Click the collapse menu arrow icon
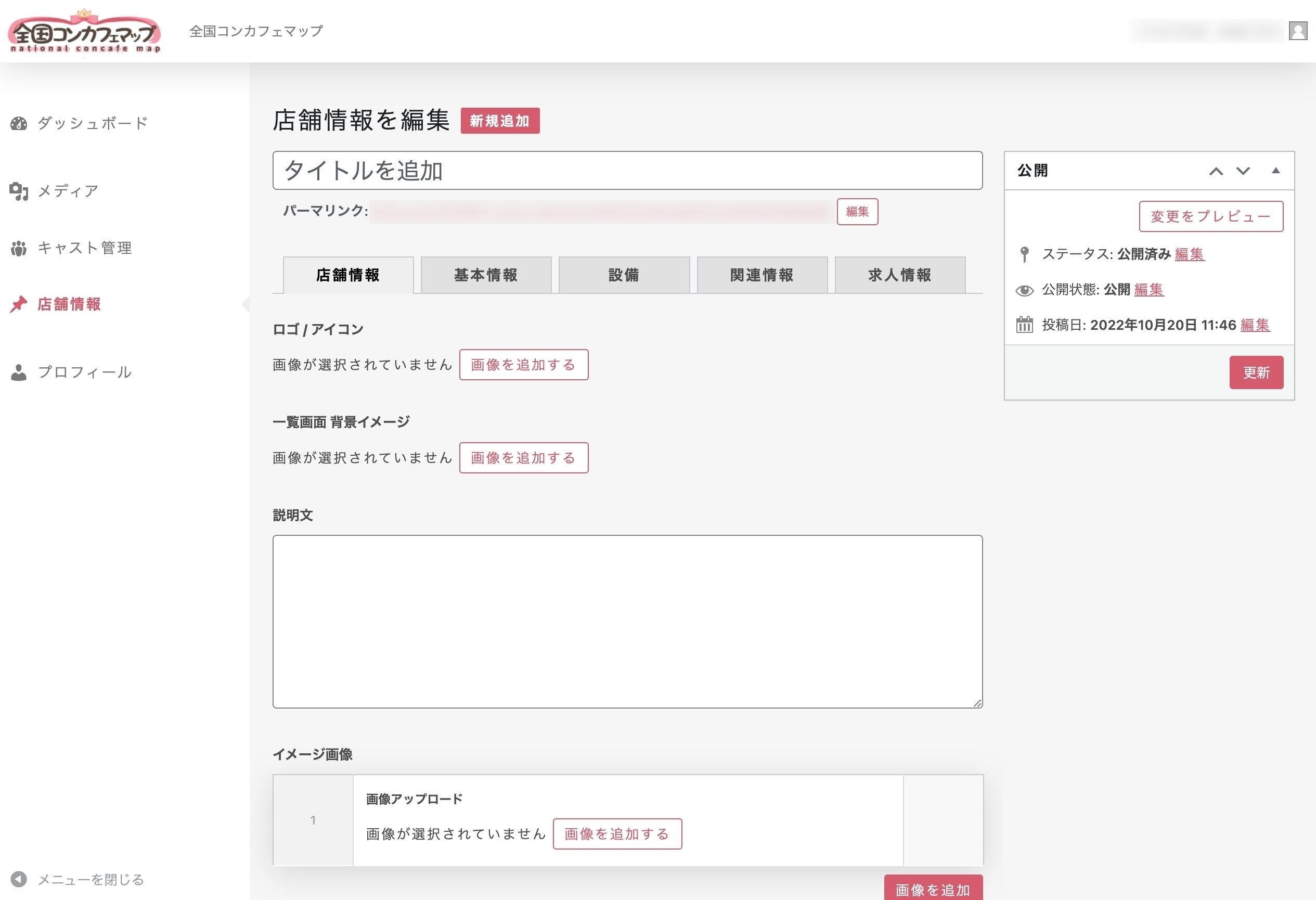Viewport: 1316px width, 900px height. pyautogui.click(x=19, y=879)
